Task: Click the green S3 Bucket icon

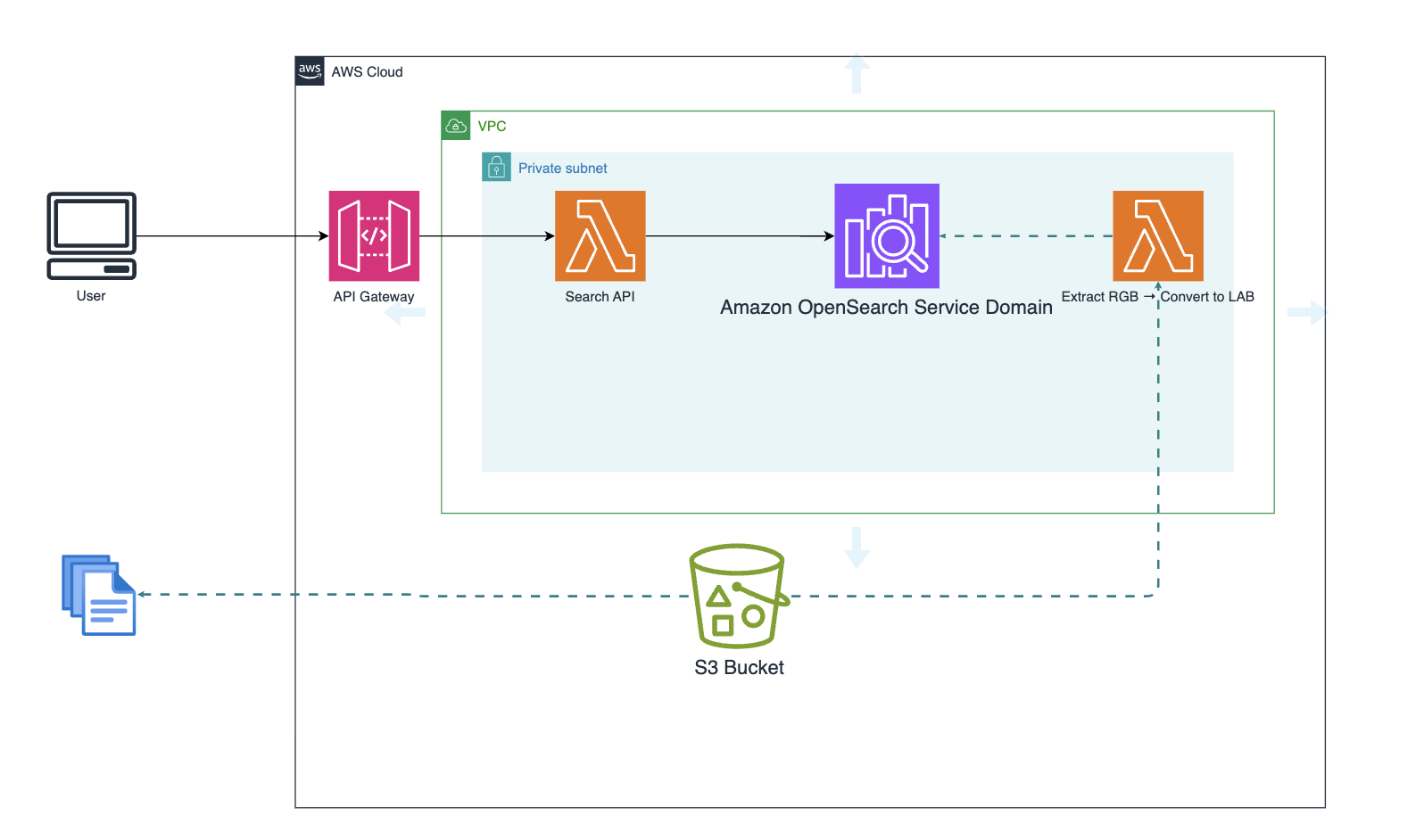Action: (x=738, y=596)
